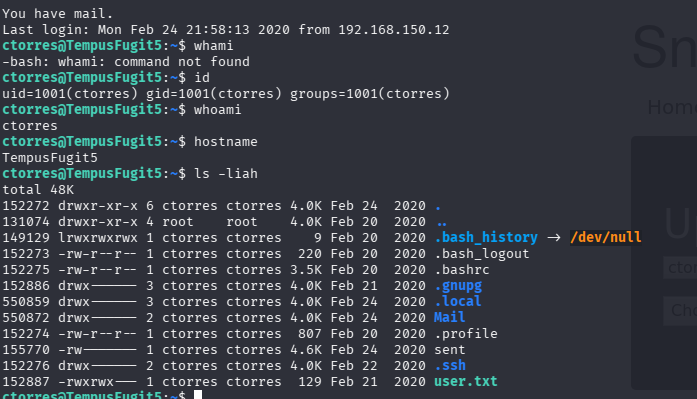Select the /dev/null link target
This screenshot has width=697, height=399.
[605, 237]
